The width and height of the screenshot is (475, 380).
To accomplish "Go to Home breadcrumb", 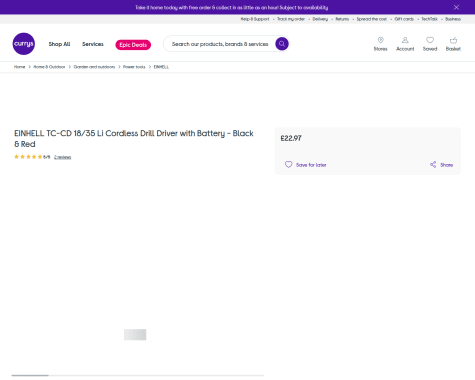I will [x=19, y=67].
